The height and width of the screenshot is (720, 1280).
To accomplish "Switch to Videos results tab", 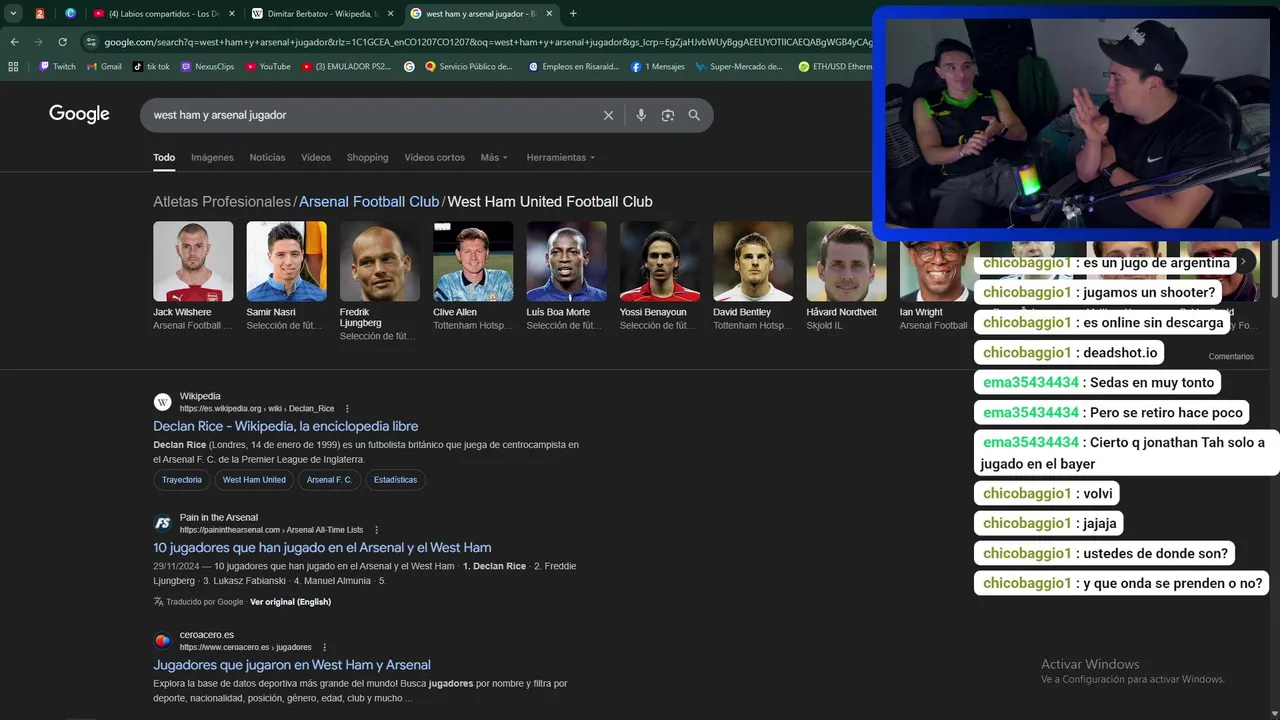I will tap(316, 157).
